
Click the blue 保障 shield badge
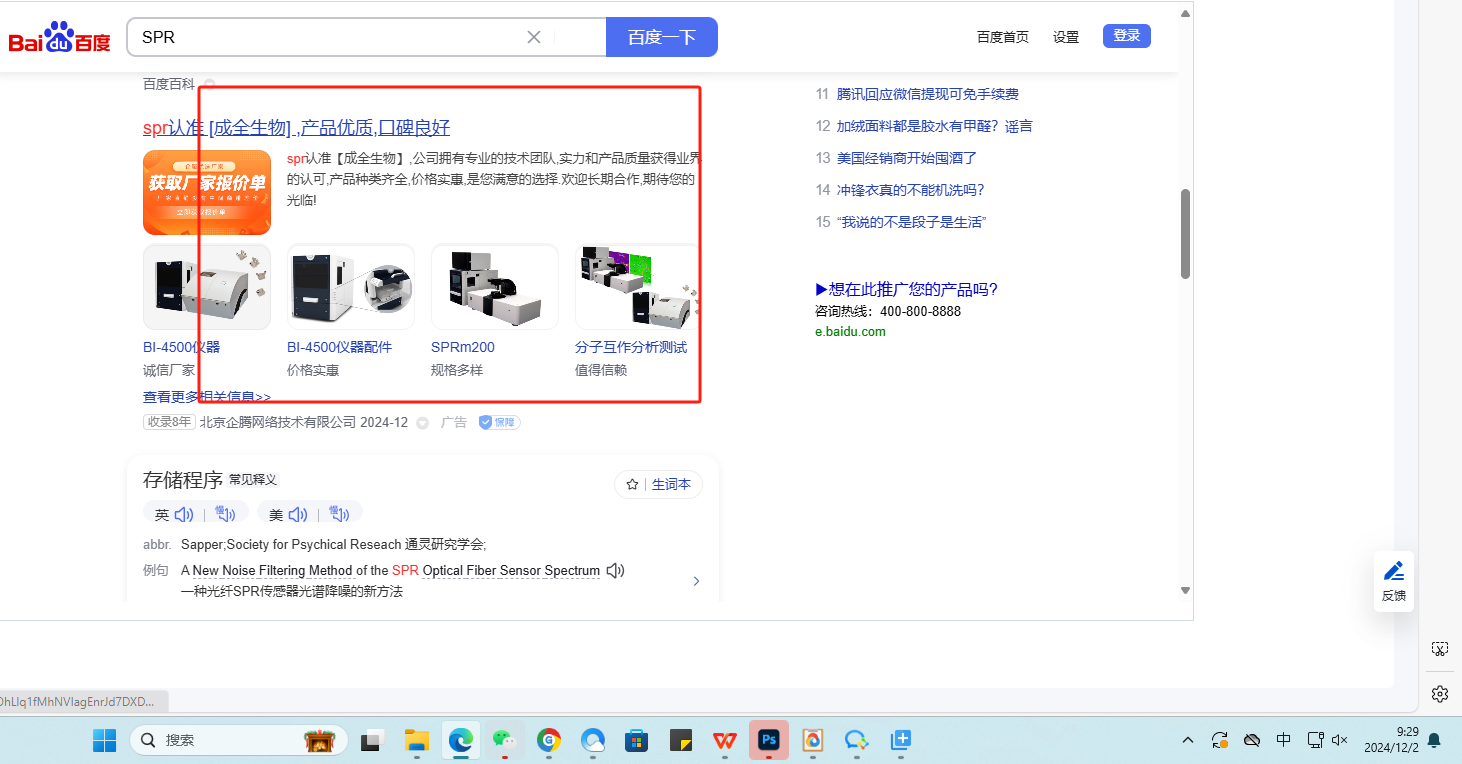click(x=499, y=422)
